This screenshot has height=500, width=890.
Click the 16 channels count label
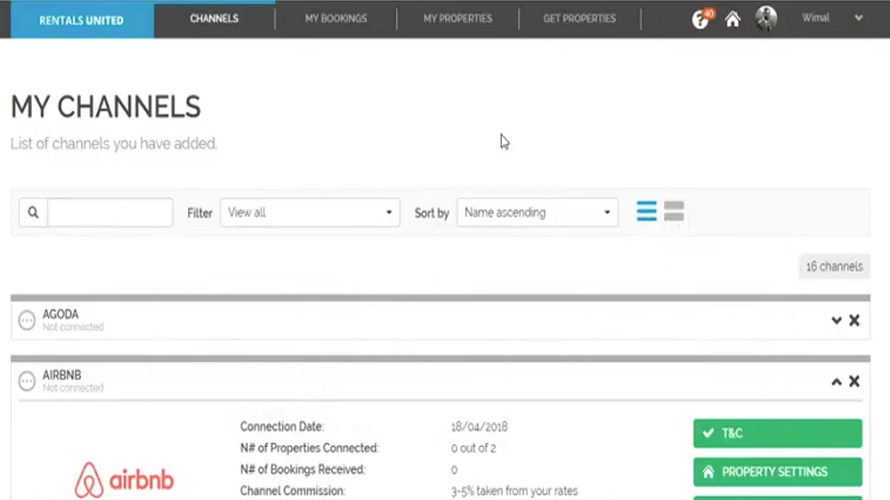[834, 266]
